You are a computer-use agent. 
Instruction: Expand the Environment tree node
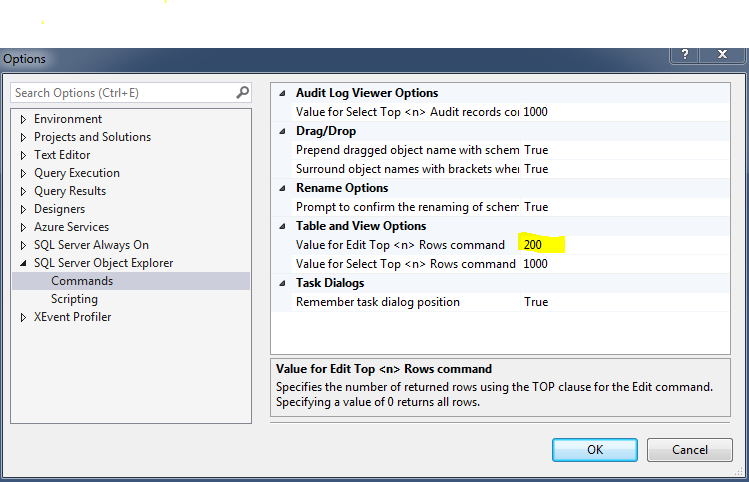pos(24,119)
